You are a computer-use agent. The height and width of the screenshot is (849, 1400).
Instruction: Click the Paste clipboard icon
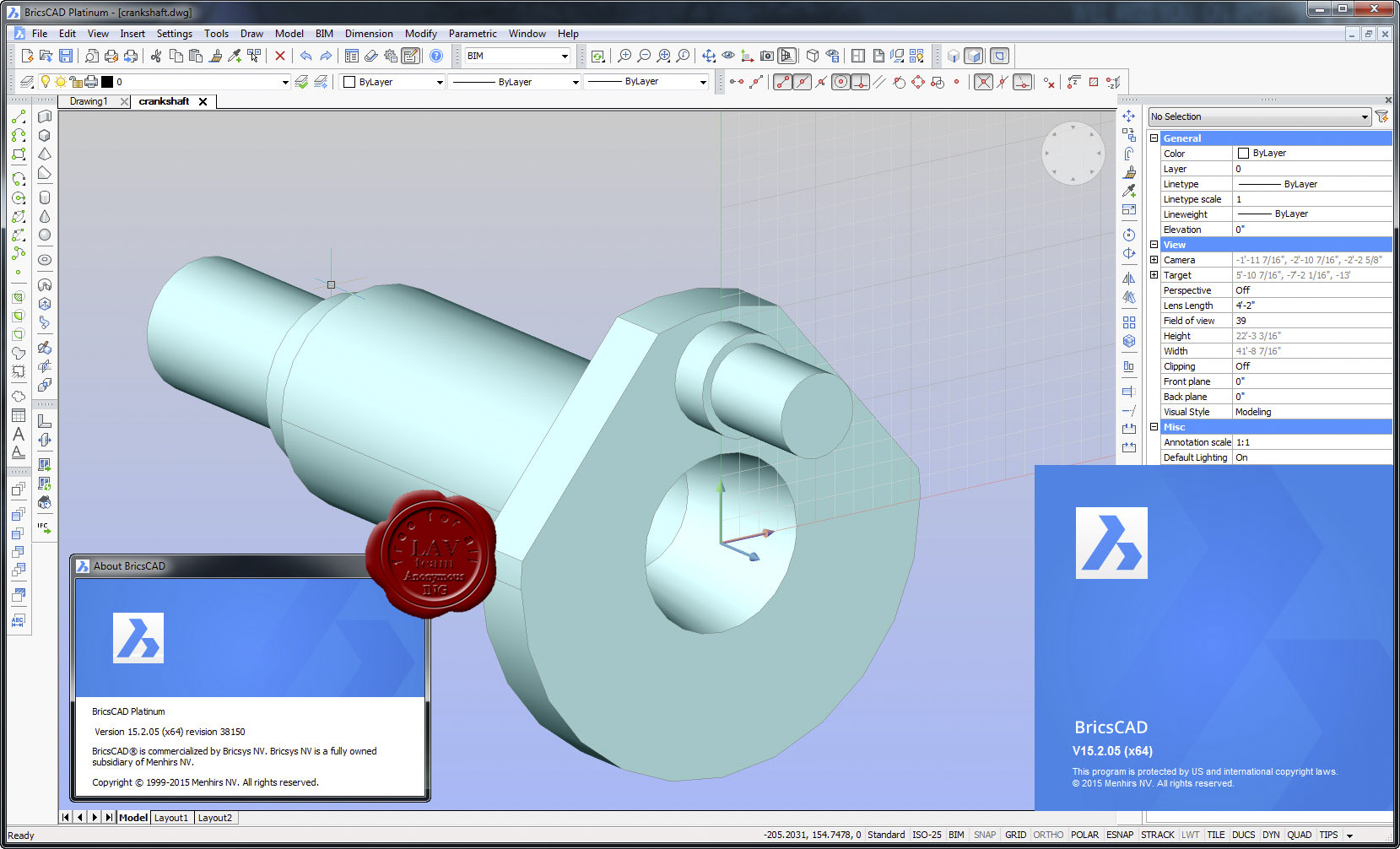point(196,56)
